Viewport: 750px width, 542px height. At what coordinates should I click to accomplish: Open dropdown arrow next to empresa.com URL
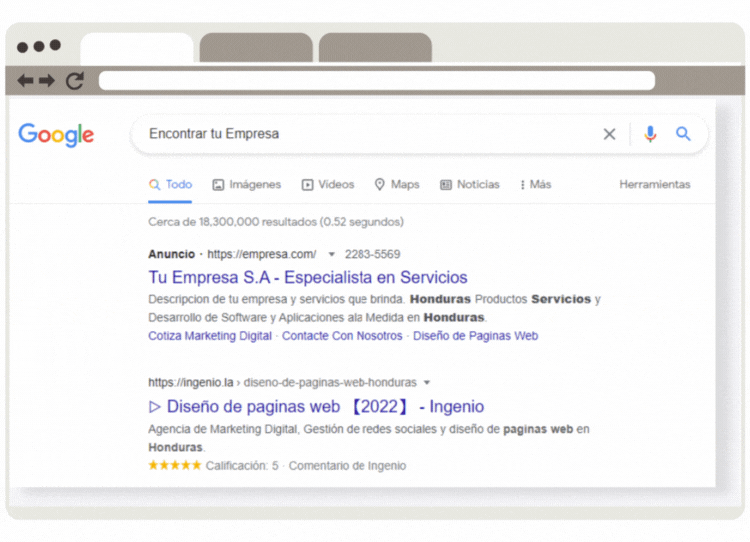tap(331, 254)
